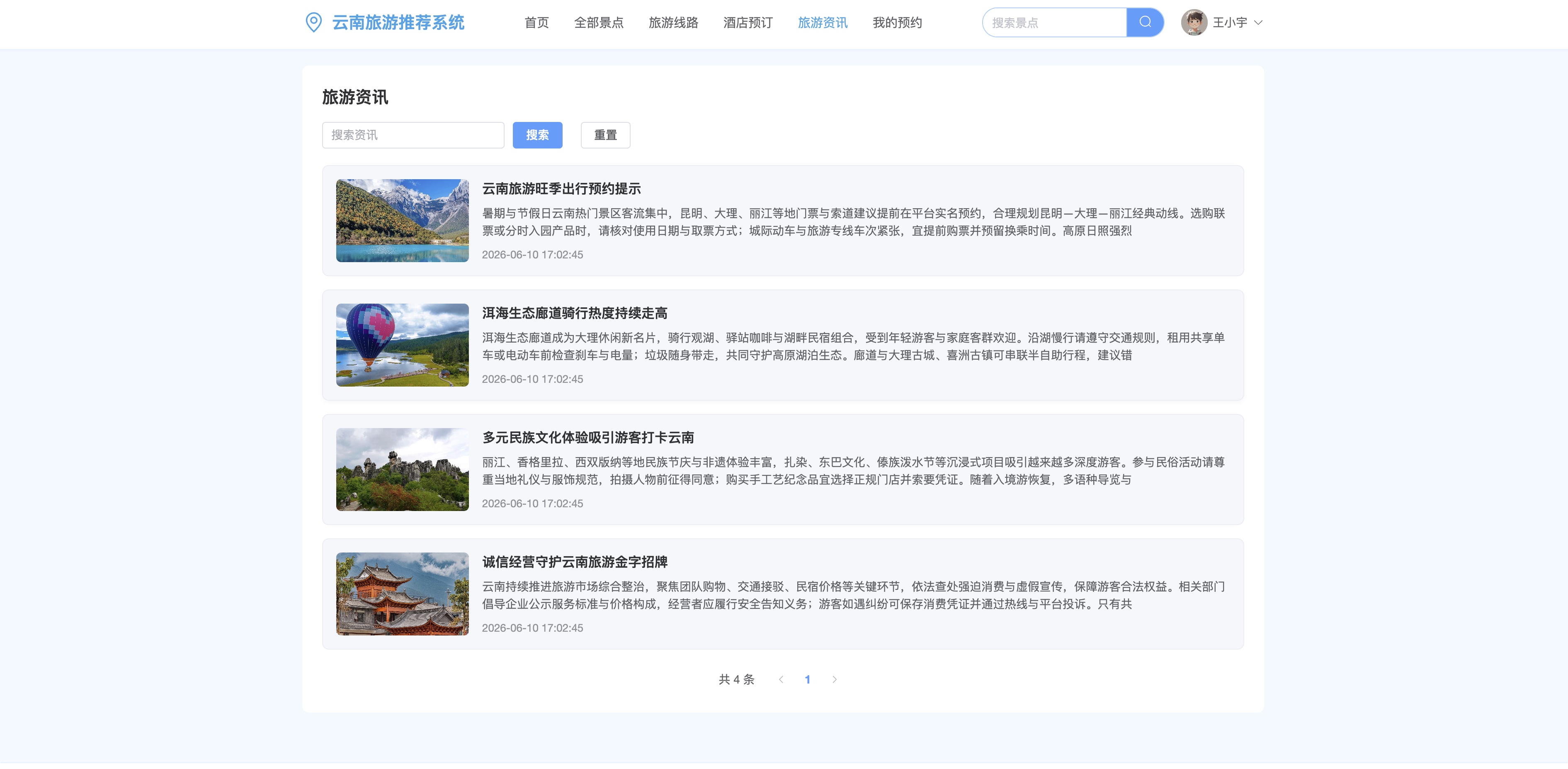This screenshot has height=769, width=1568.
Task: Open the stone forest thumbnail
Action: 402,470
